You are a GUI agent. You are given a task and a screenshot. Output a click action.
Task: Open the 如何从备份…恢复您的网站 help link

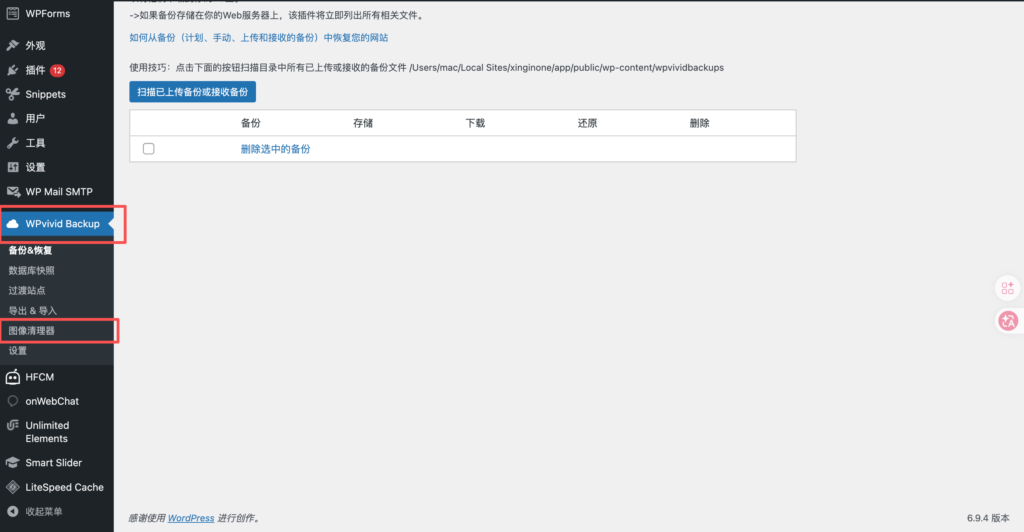coord(259,38)
